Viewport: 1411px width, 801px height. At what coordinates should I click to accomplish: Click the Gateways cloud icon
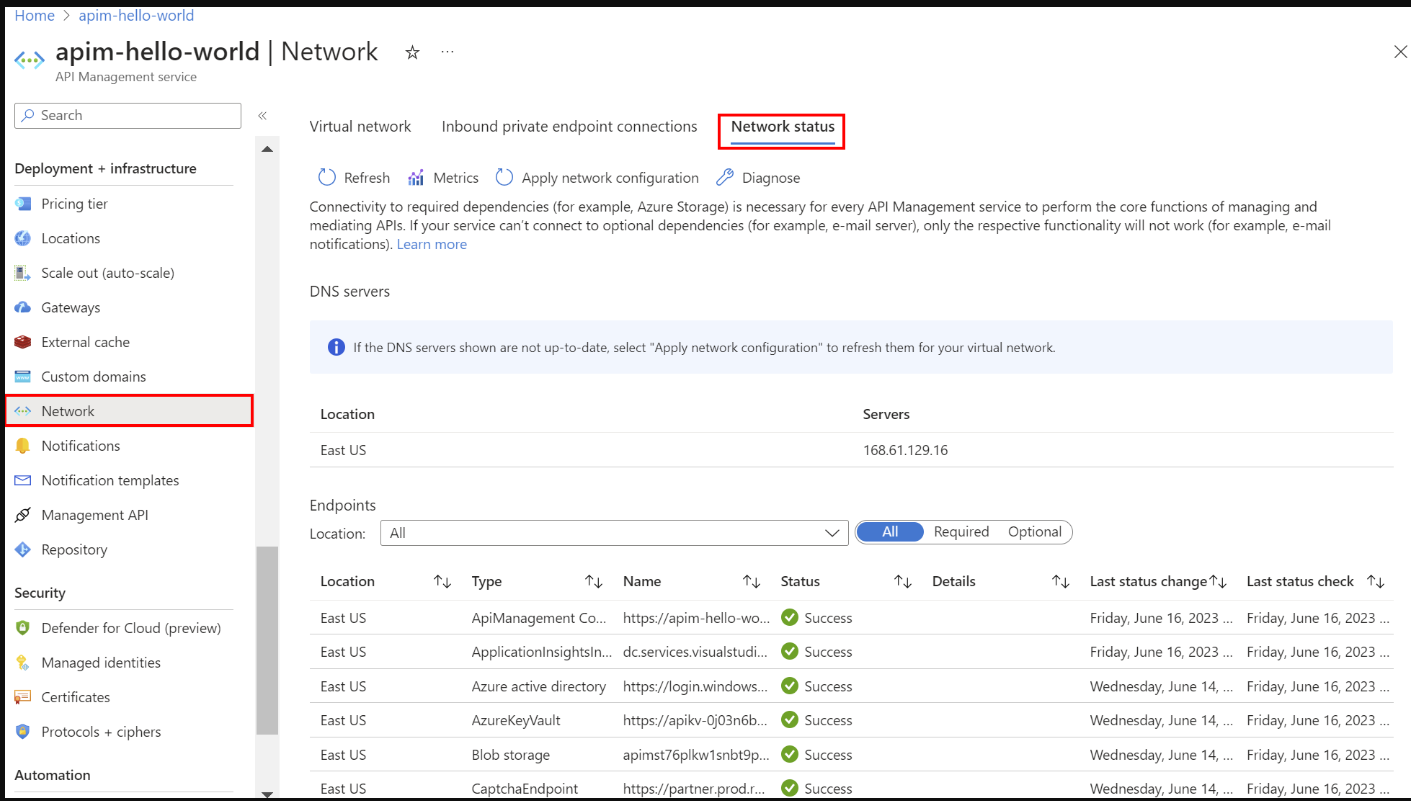[x=23, y=308]
